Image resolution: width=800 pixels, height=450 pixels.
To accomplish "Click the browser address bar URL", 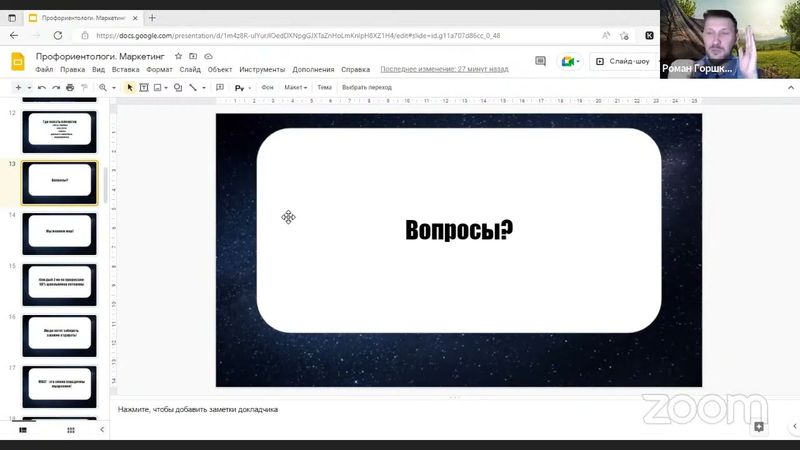I will click(298, 36).
